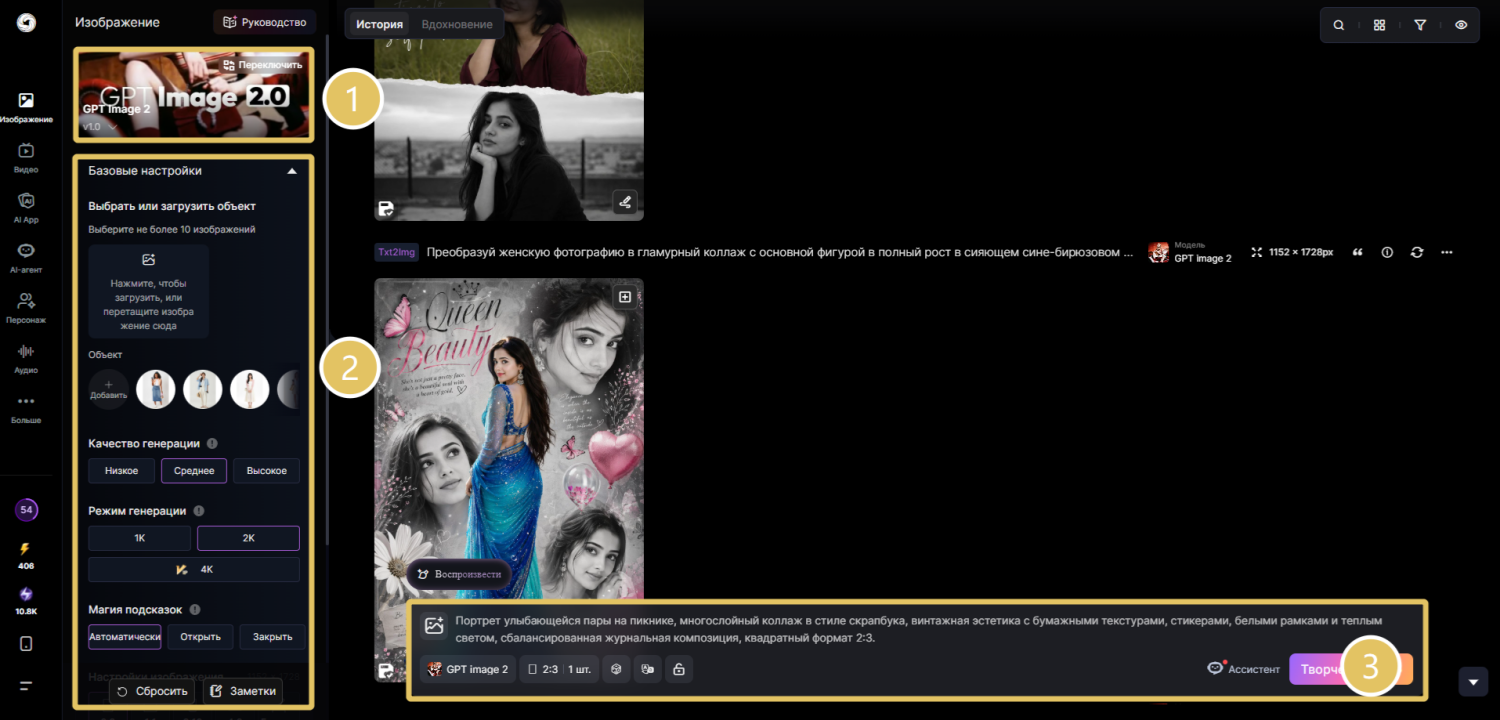Click the Сбросить reset button
Screen dimensions: 1500x720
152,691
